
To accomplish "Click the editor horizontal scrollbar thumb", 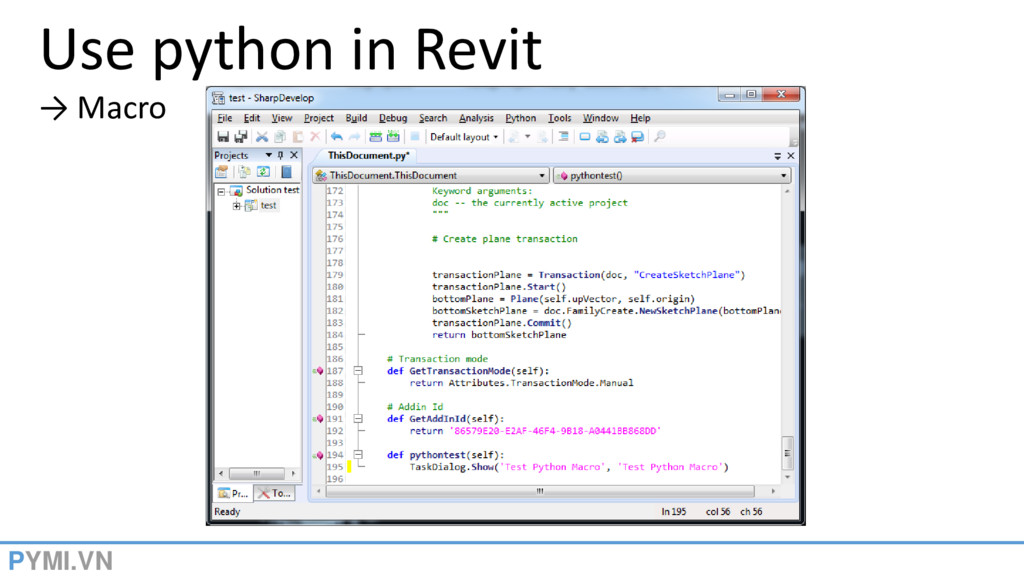I will tap(540, 491).
